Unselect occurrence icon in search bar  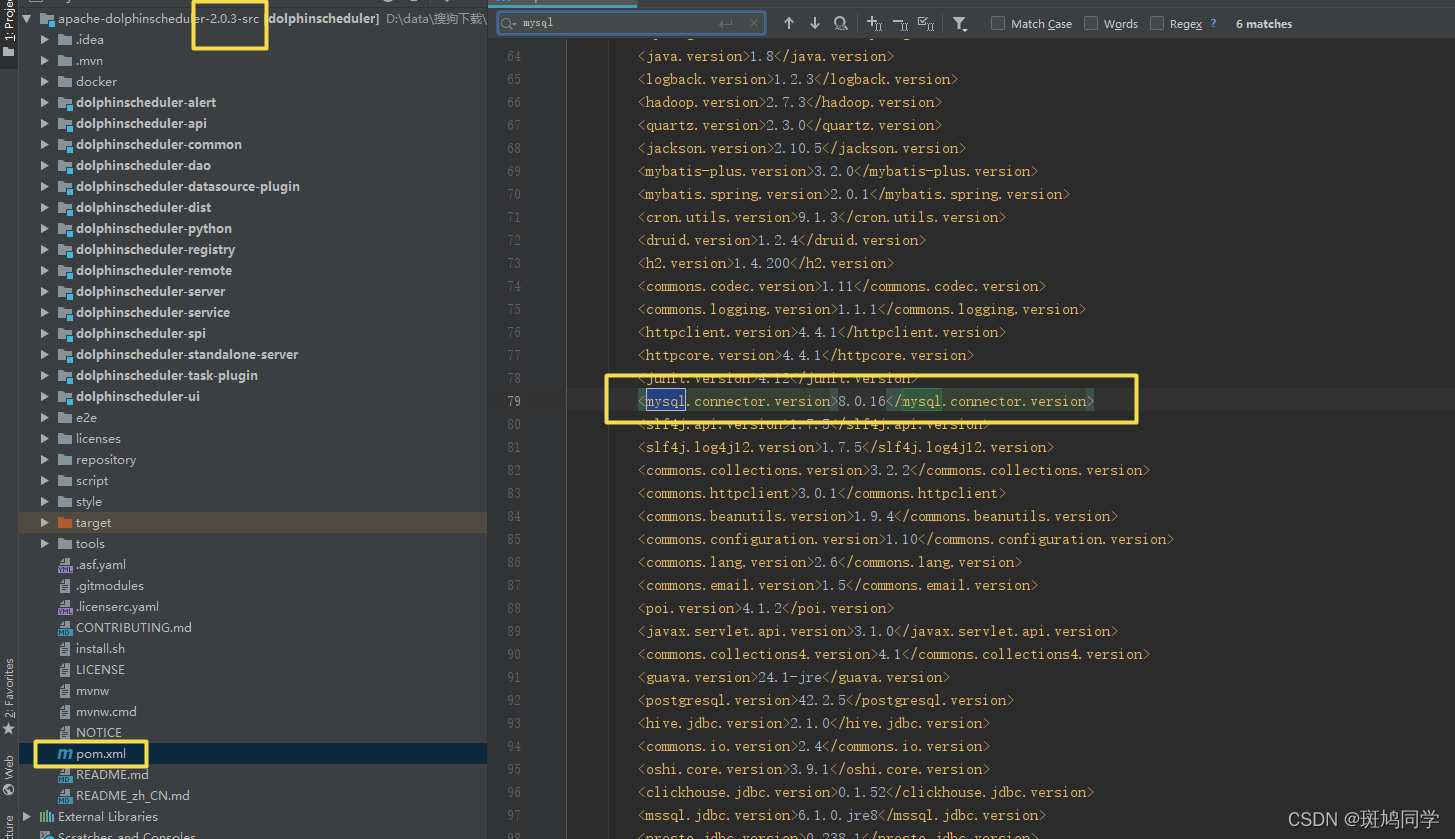tap(900, 23)
